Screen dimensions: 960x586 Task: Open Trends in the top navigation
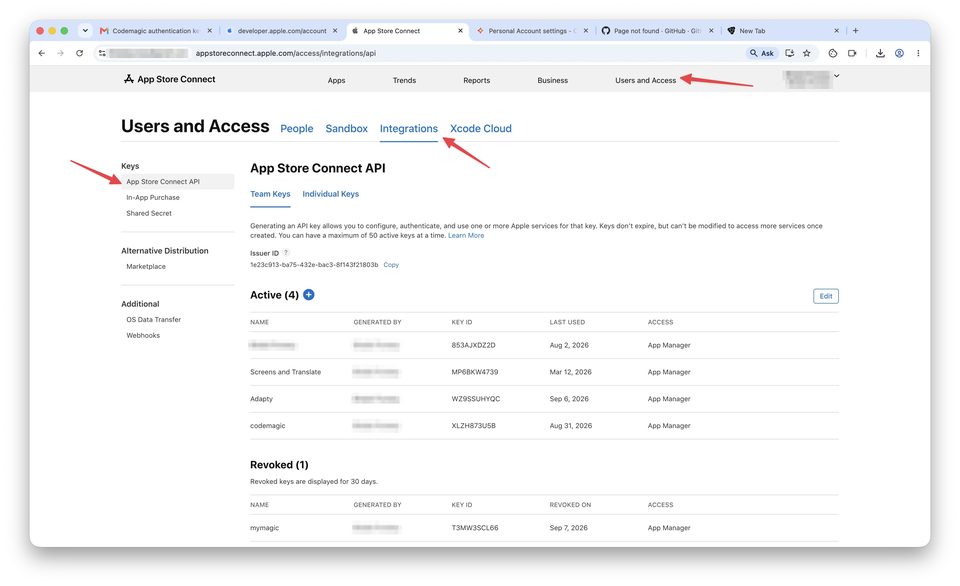point(404,80)
